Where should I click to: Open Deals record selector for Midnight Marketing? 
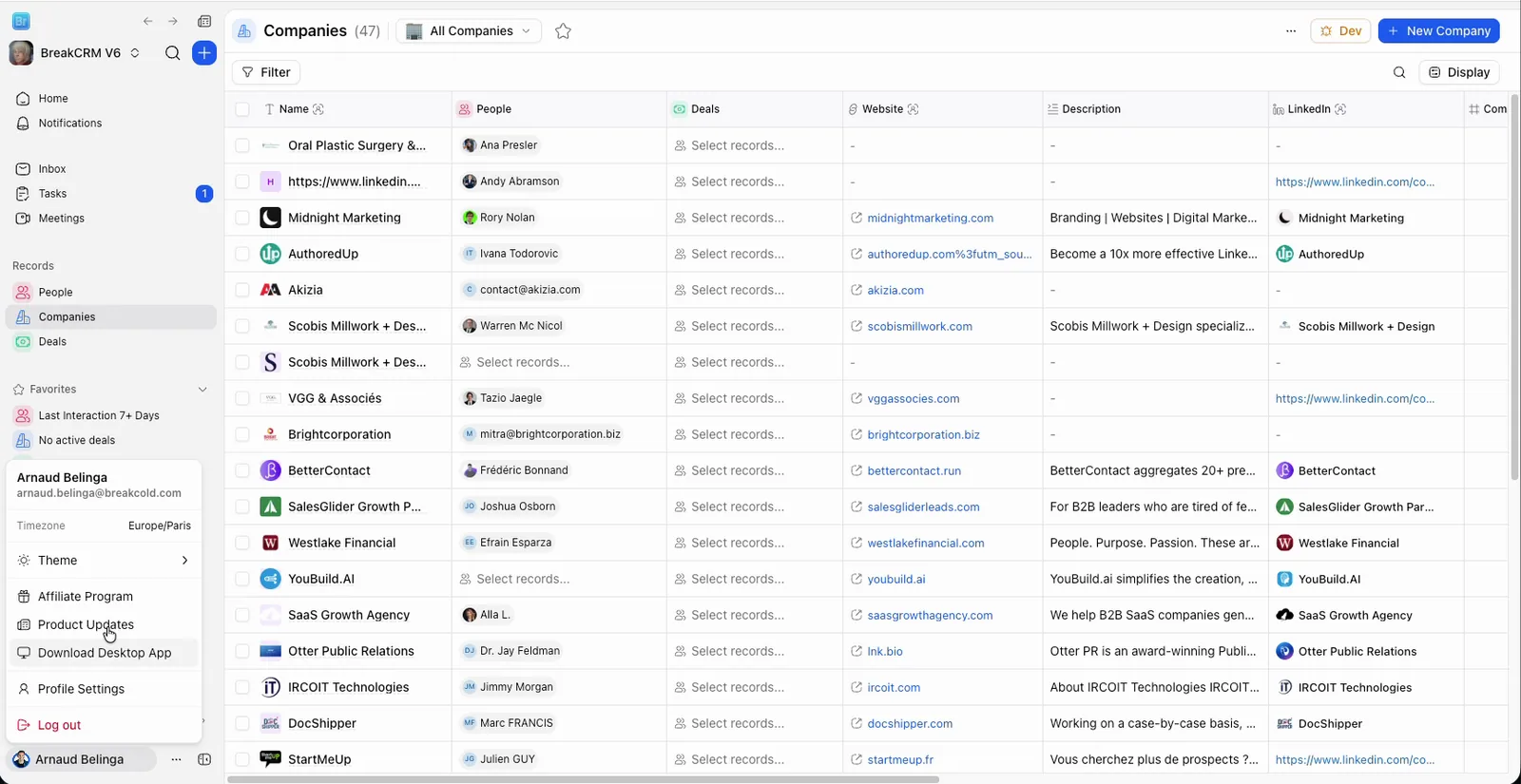pos(755,218)
